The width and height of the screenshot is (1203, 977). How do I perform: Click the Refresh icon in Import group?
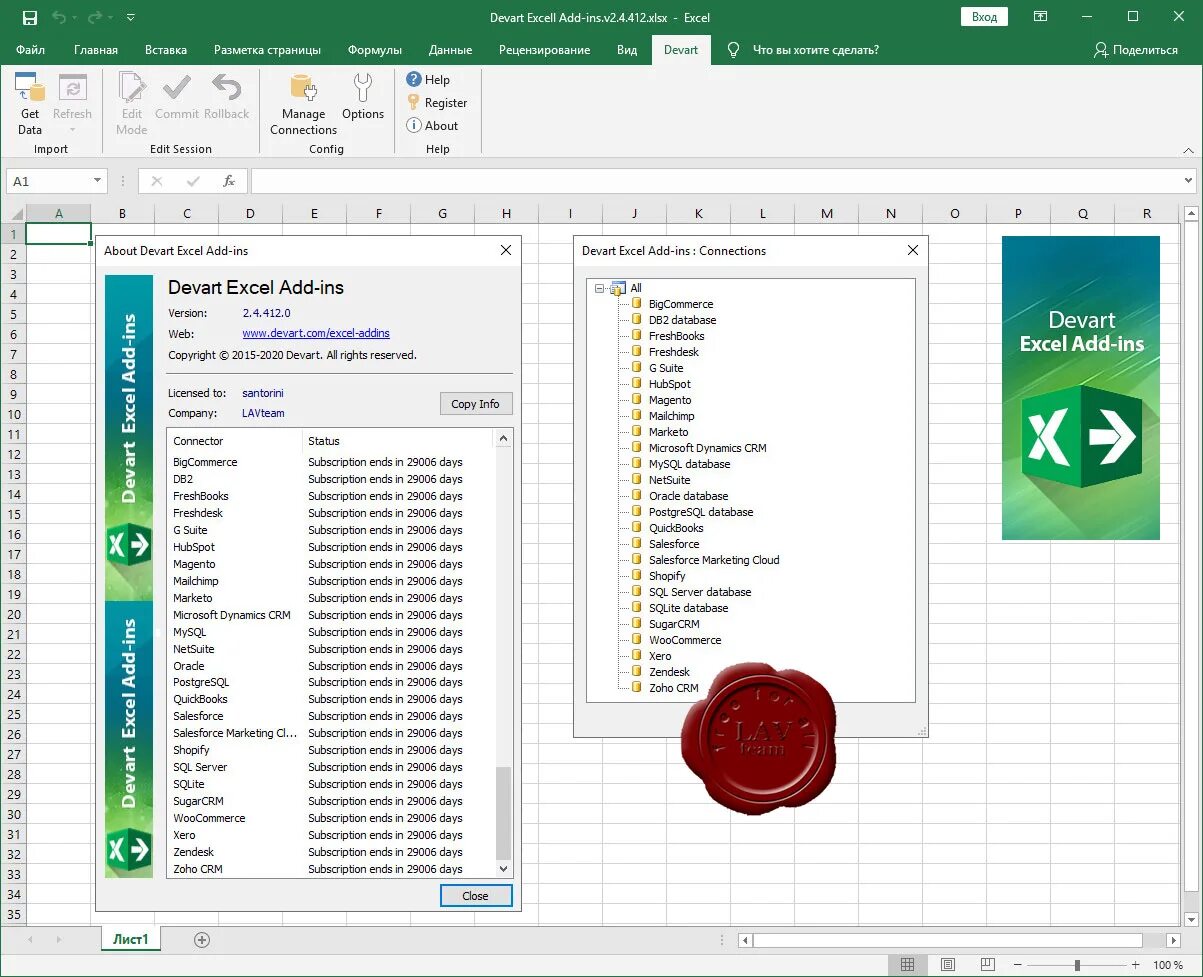[x=72, y=89]
